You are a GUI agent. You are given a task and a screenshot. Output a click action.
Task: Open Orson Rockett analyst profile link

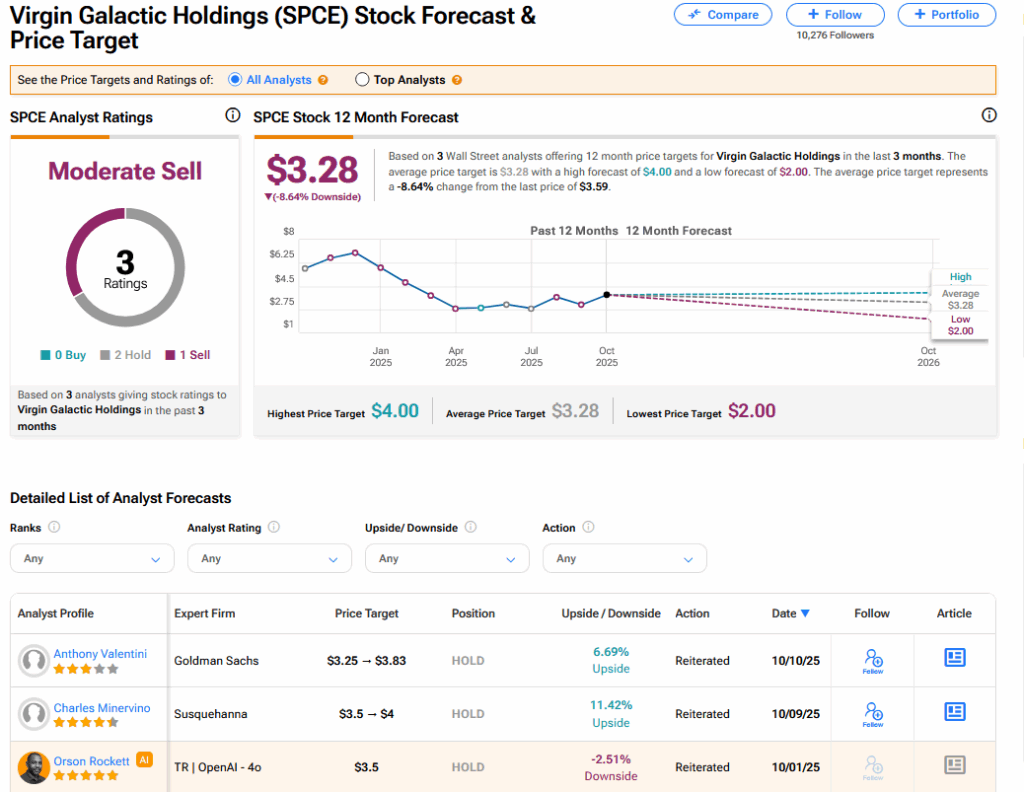(x=92, y=761)
